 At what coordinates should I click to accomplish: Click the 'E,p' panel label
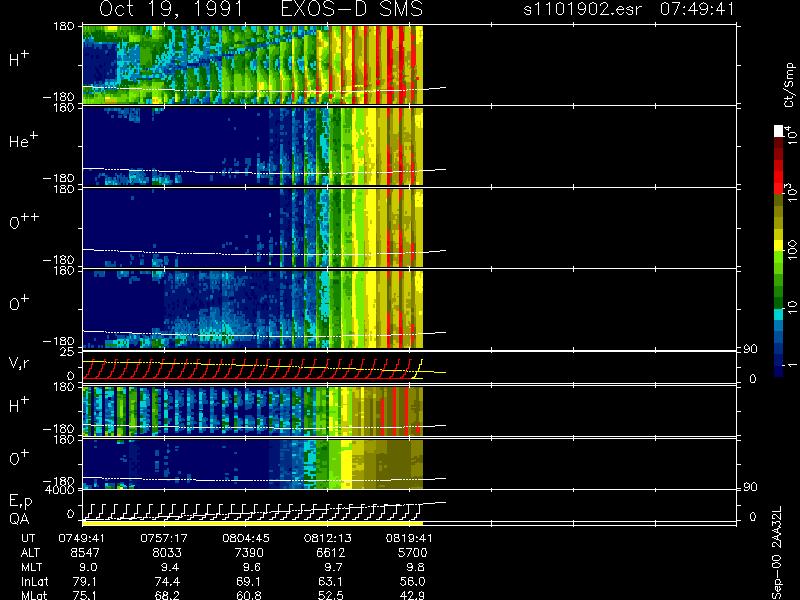20,502
